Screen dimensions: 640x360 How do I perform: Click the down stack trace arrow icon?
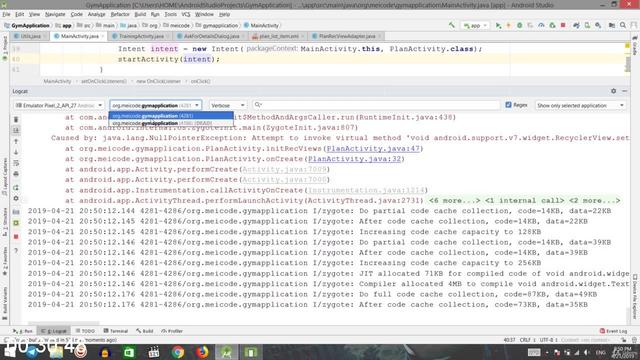click(x=16, y=152)
